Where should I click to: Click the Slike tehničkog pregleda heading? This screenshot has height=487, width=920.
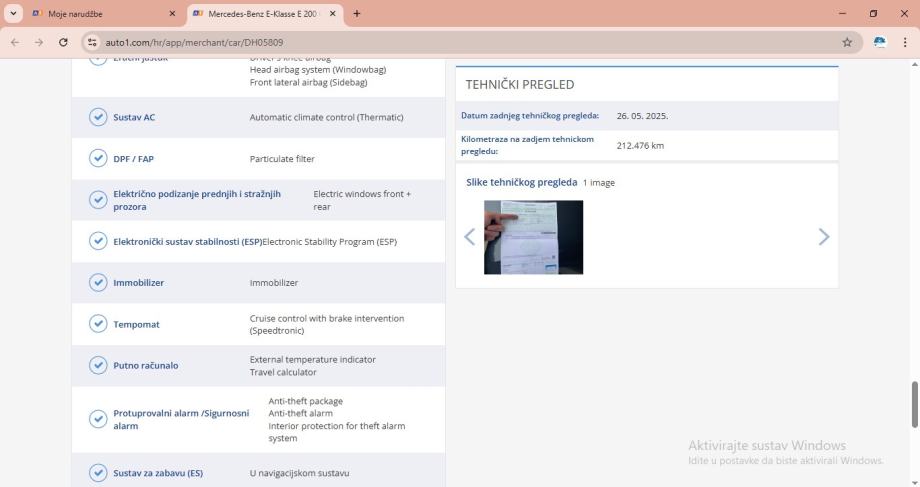click(522, 182)
